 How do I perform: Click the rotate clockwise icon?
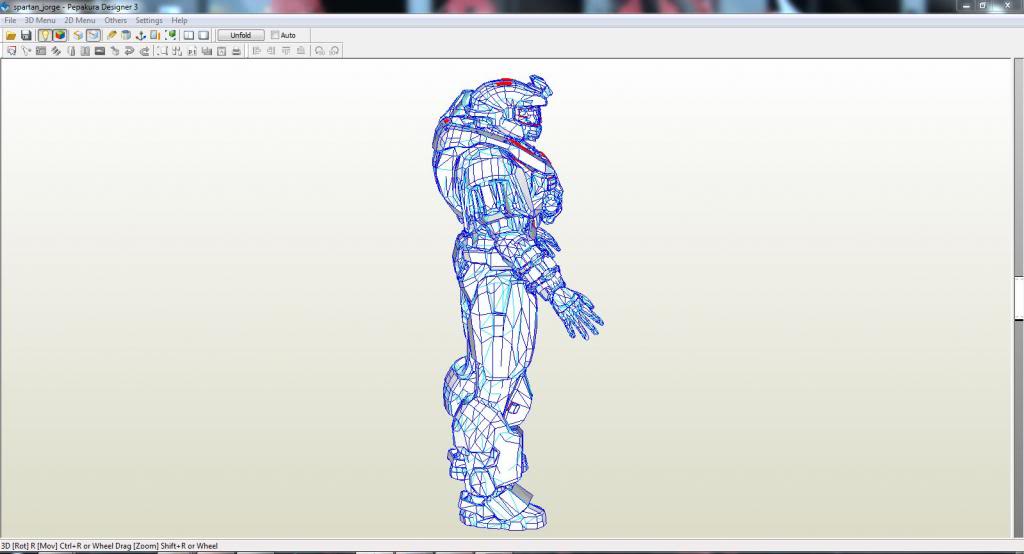coord(334,51)
